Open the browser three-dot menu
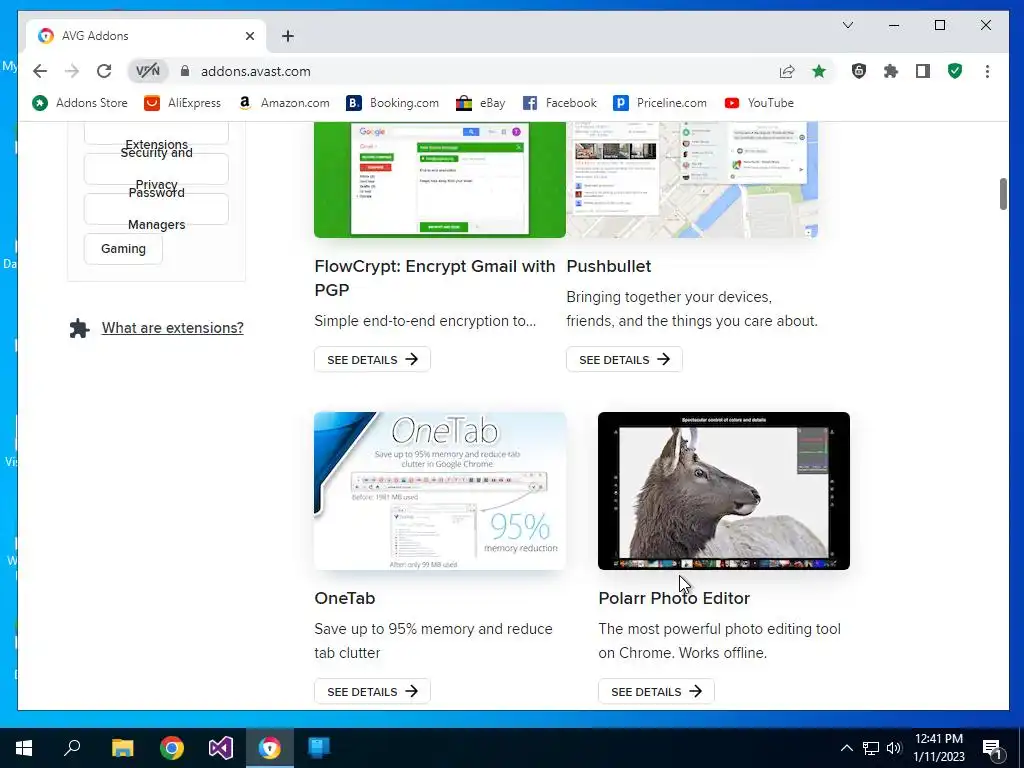The height and width of the screenshot is (768, 1024). pos(987,71)
